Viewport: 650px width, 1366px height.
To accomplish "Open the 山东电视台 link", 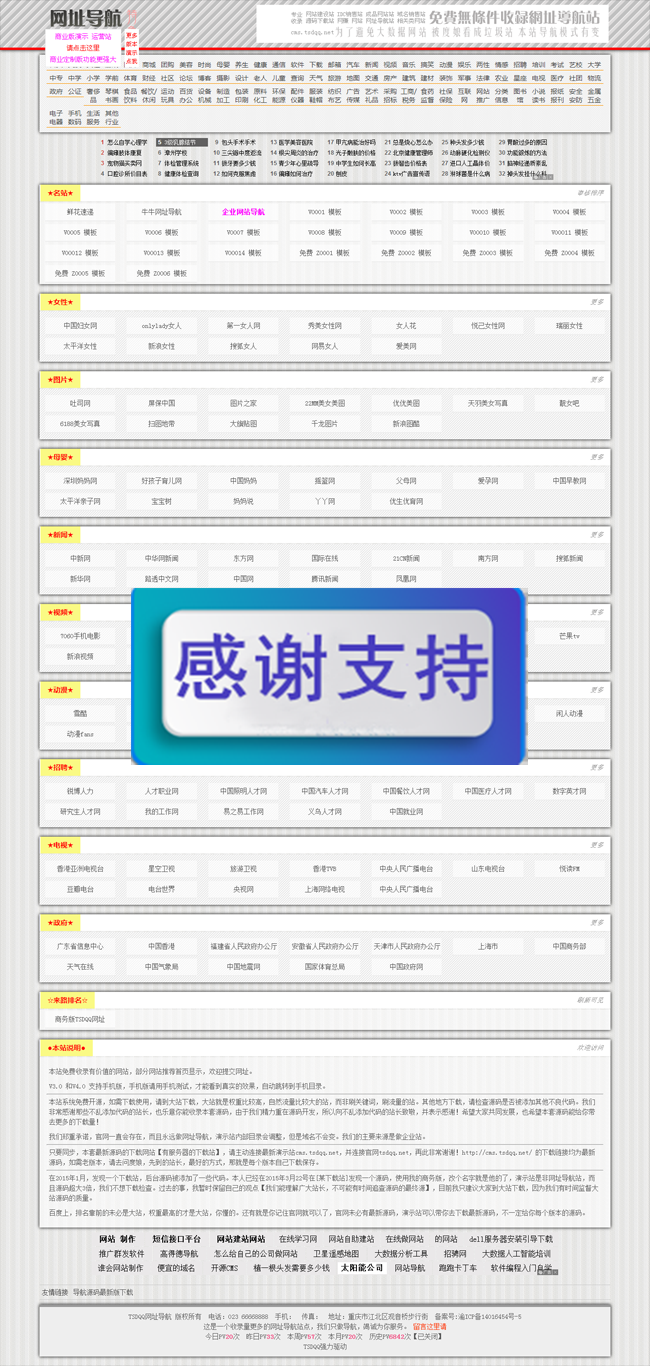I will tap(488, 869).
